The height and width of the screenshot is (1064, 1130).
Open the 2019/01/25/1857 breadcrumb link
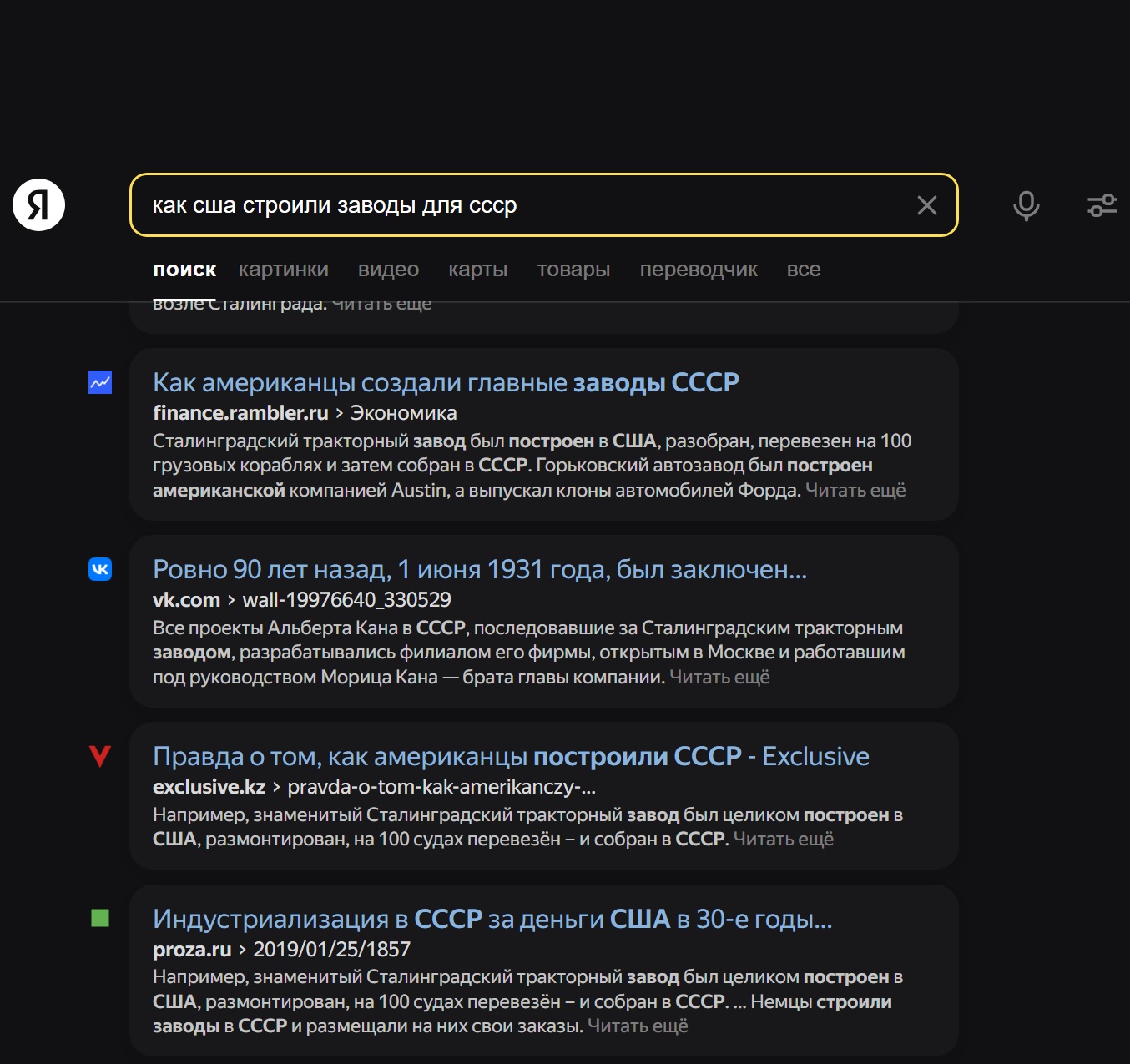(332, 950)
